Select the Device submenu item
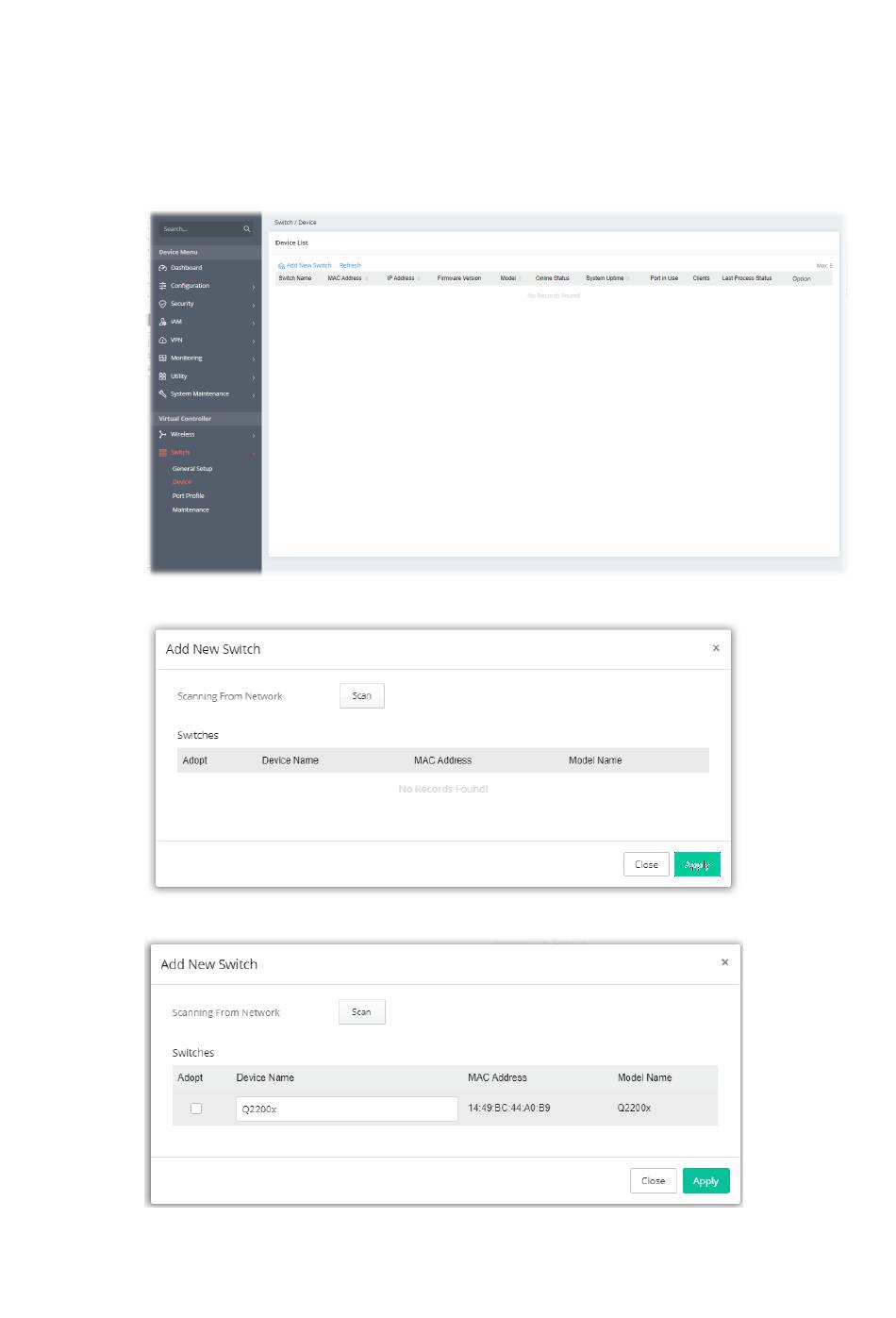The height and width of the screenshot is (1318, 896). pos(182,482)
